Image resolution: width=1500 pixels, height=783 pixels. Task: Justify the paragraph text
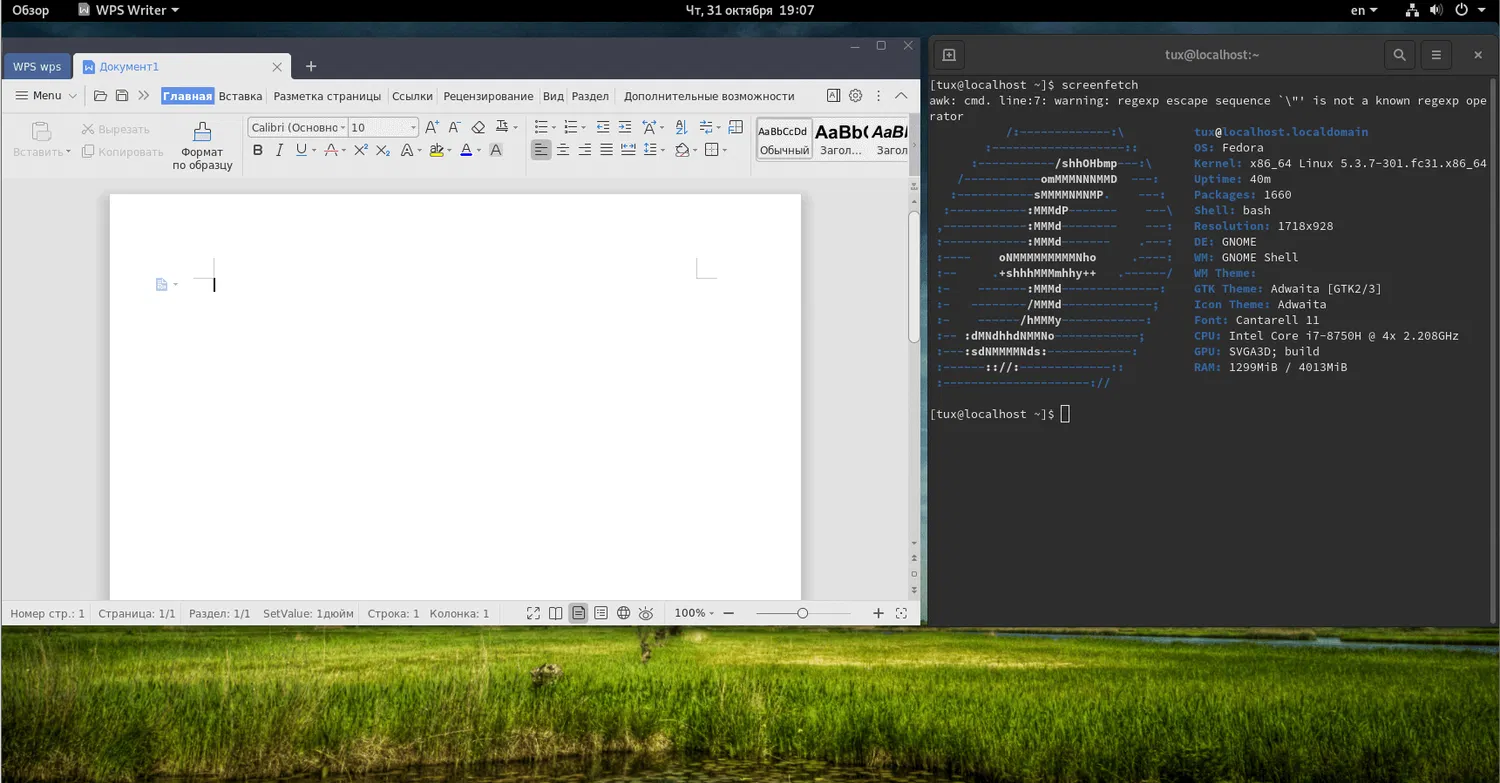tap(606, 150)
